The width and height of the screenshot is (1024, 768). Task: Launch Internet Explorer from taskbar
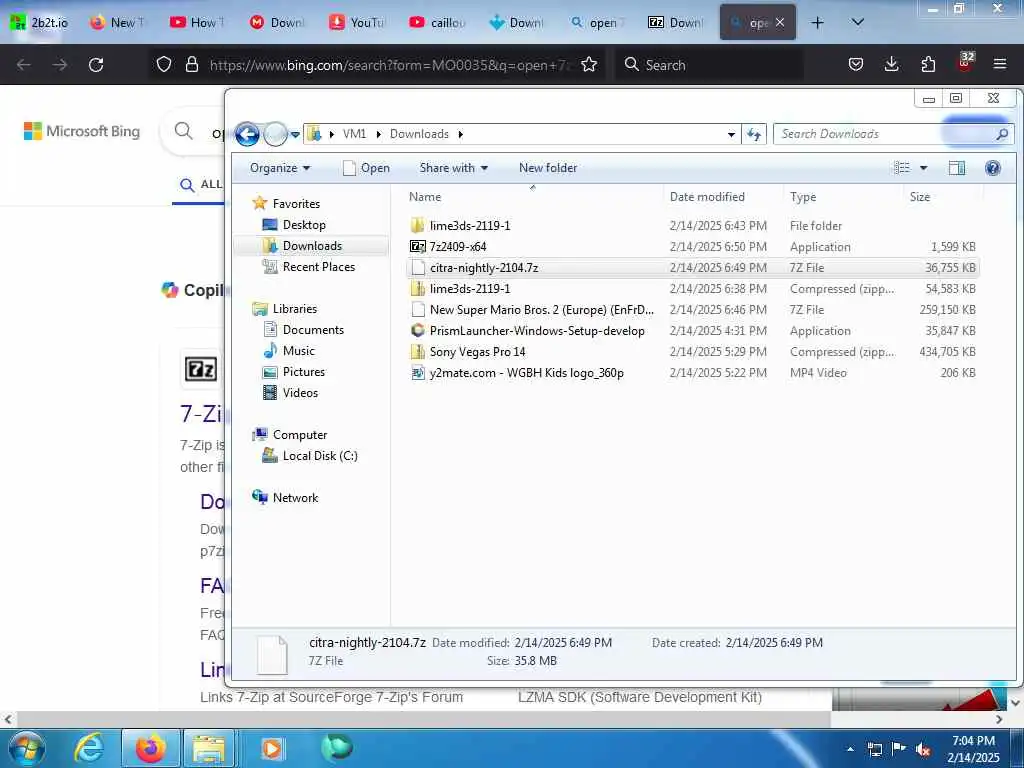[89, 748]
